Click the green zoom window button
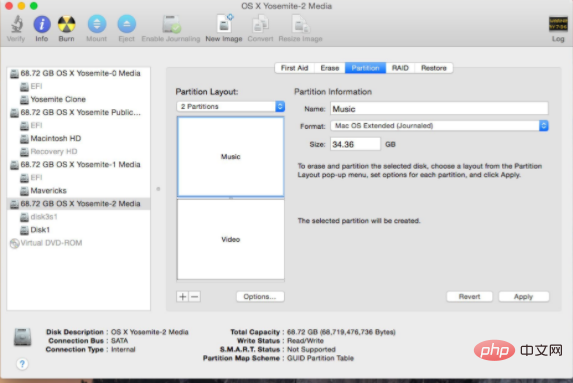Screen dimensions: 573x383 click(34, 5)
